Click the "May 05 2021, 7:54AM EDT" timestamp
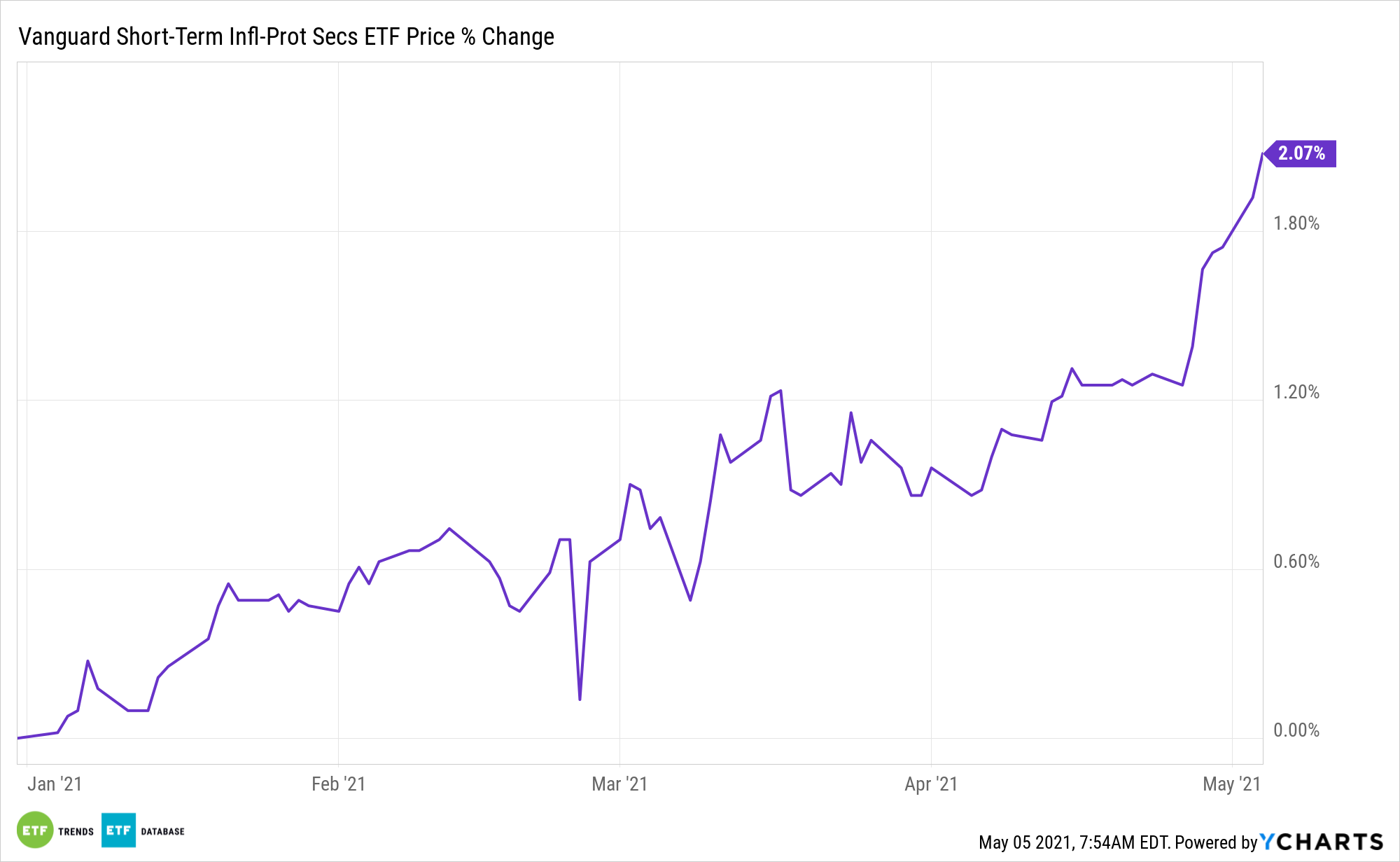 point(1074,842)
